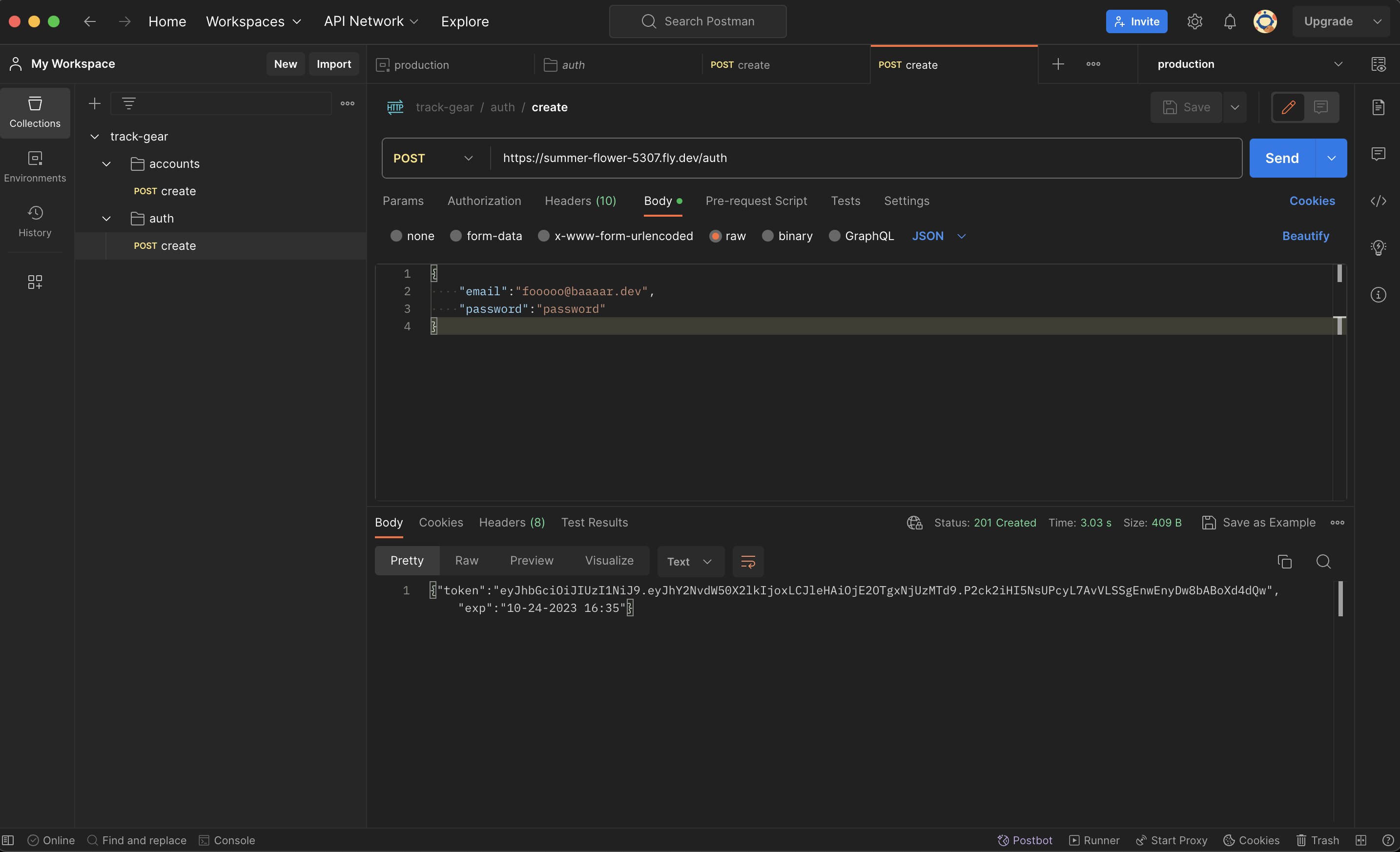This screenshot has height=852, width=1400.
Task: Click the back navigation arrow
Action: [x=90, y=21]
